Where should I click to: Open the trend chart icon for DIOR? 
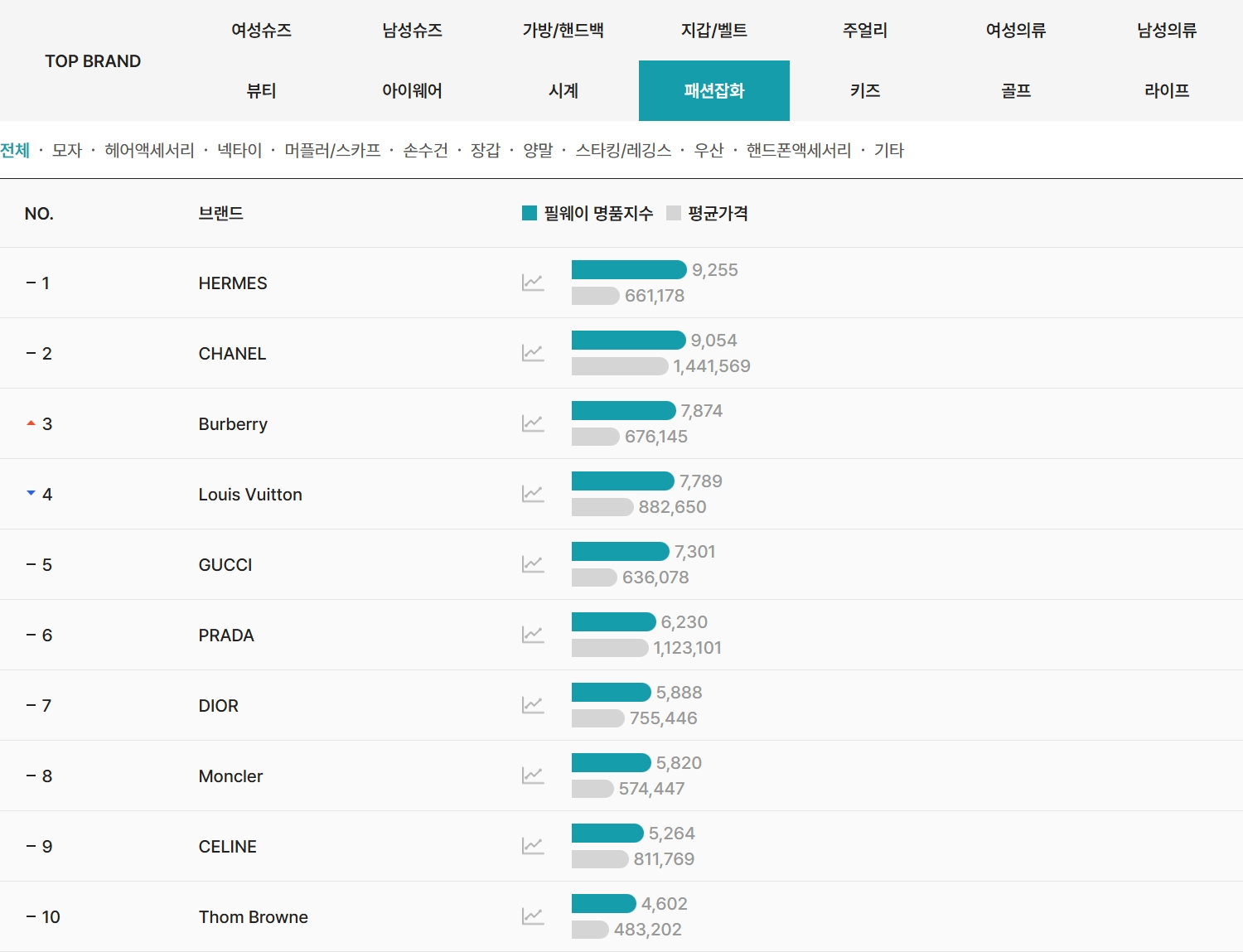tap(533, 705)
